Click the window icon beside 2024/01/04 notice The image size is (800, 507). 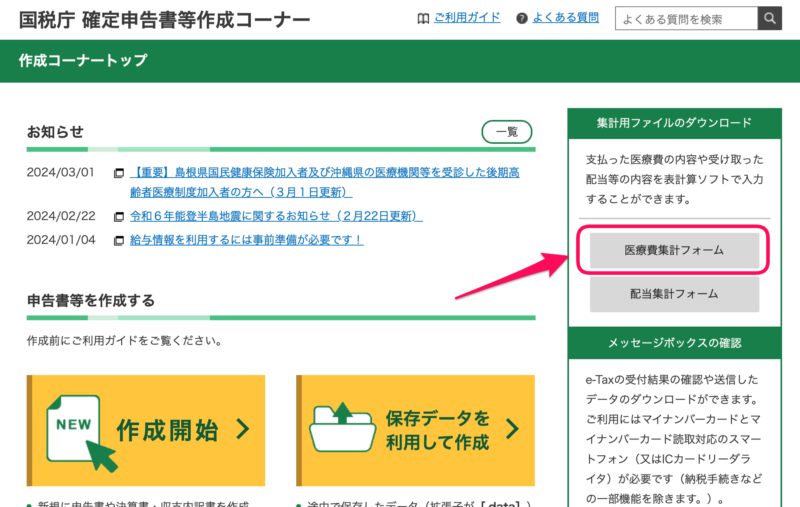(x=118, y=240)
